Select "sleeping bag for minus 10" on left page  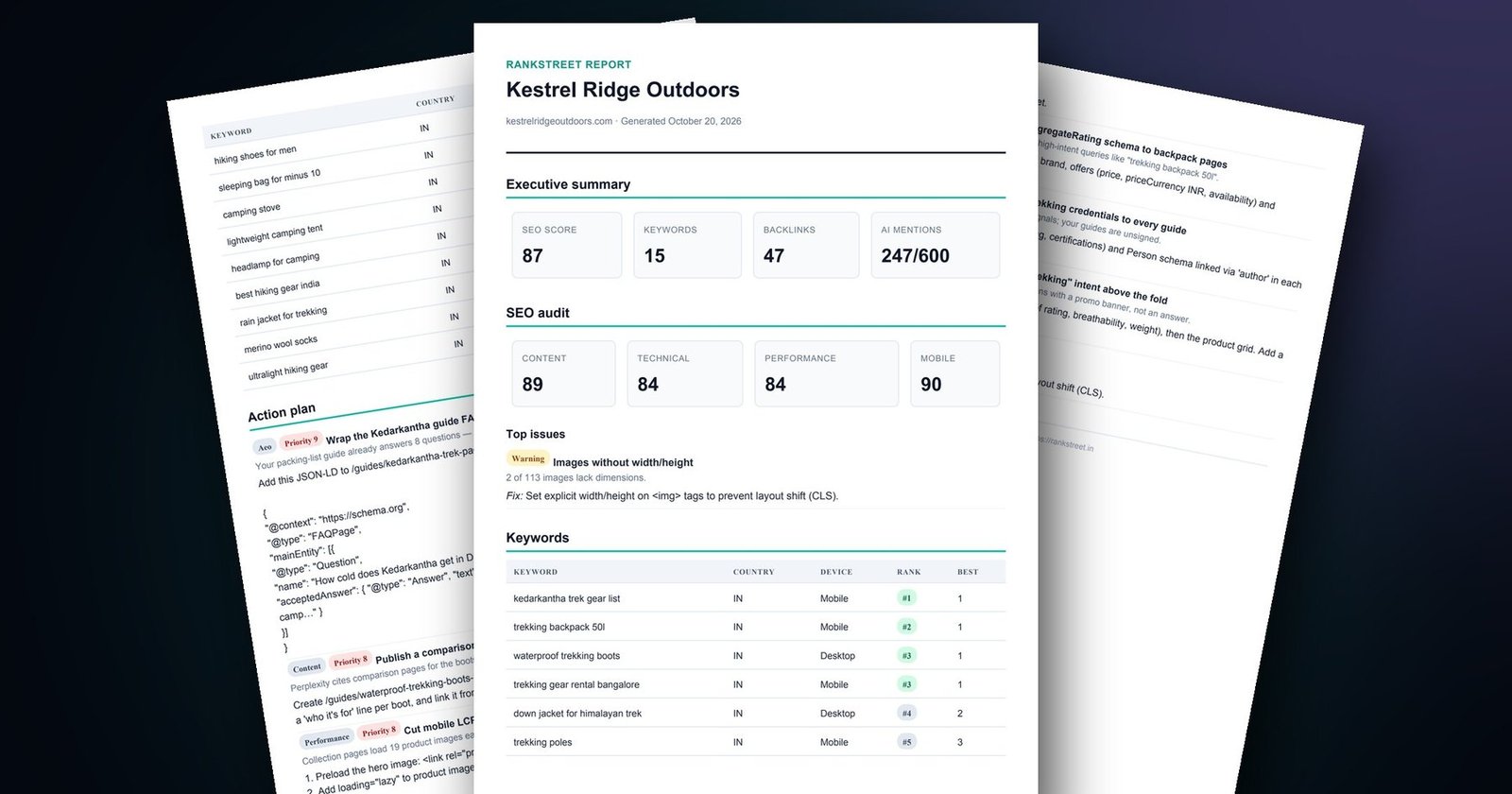pos(269,180)
